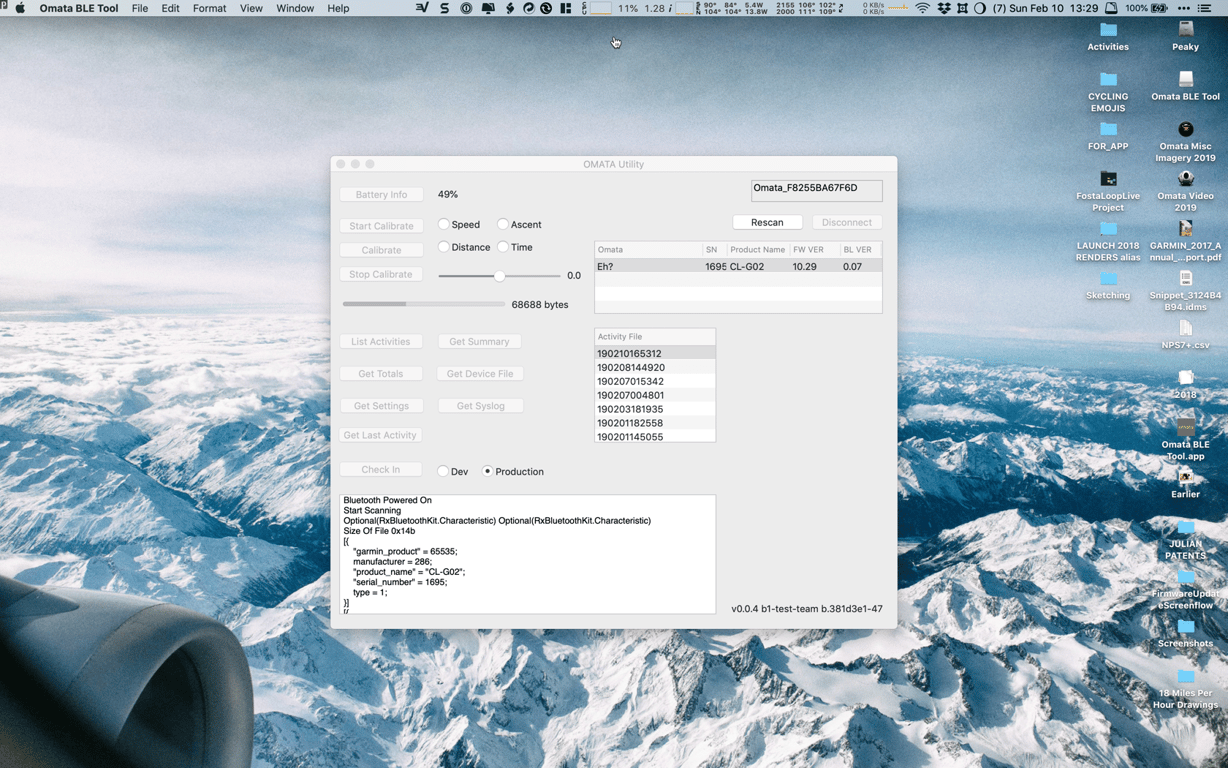Click the List Activities button
Screen dimensions: 1228x768
click(381, 341)
